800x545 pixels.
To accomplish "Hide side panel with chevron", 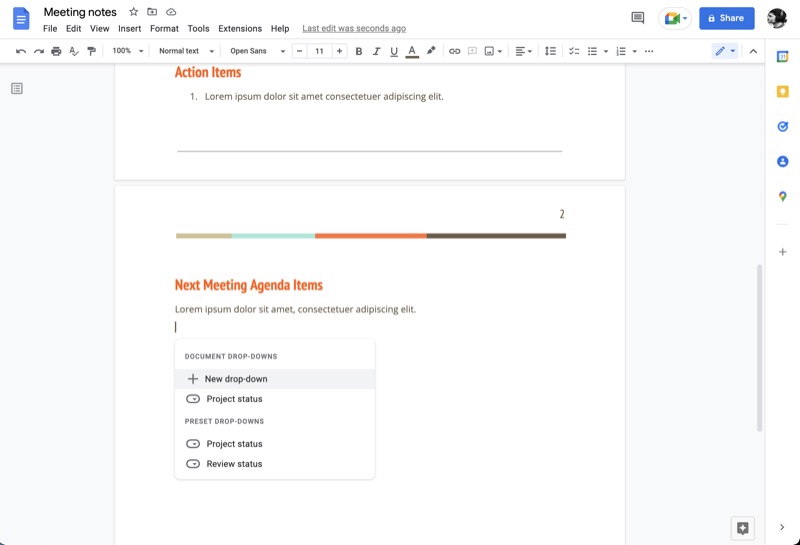I will click(x=782, y=527).
